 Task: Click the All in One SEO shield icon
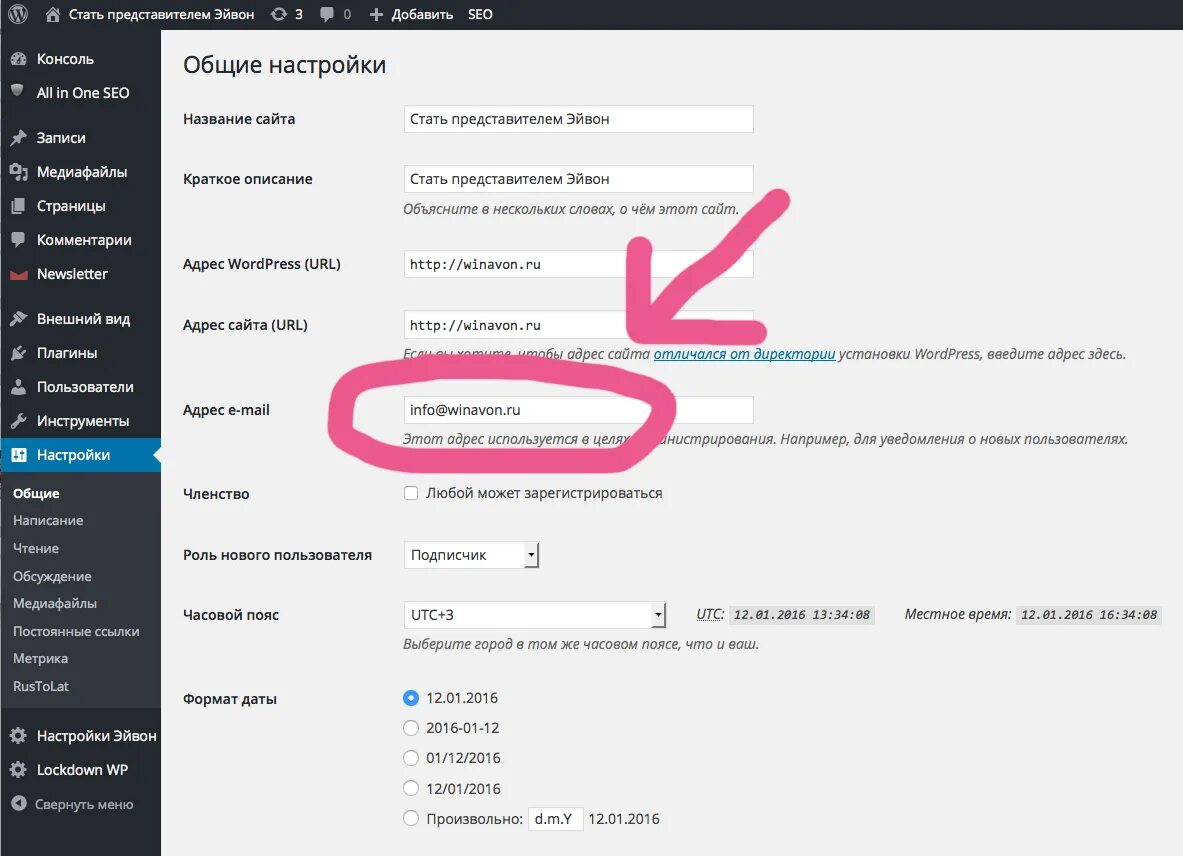17,91
